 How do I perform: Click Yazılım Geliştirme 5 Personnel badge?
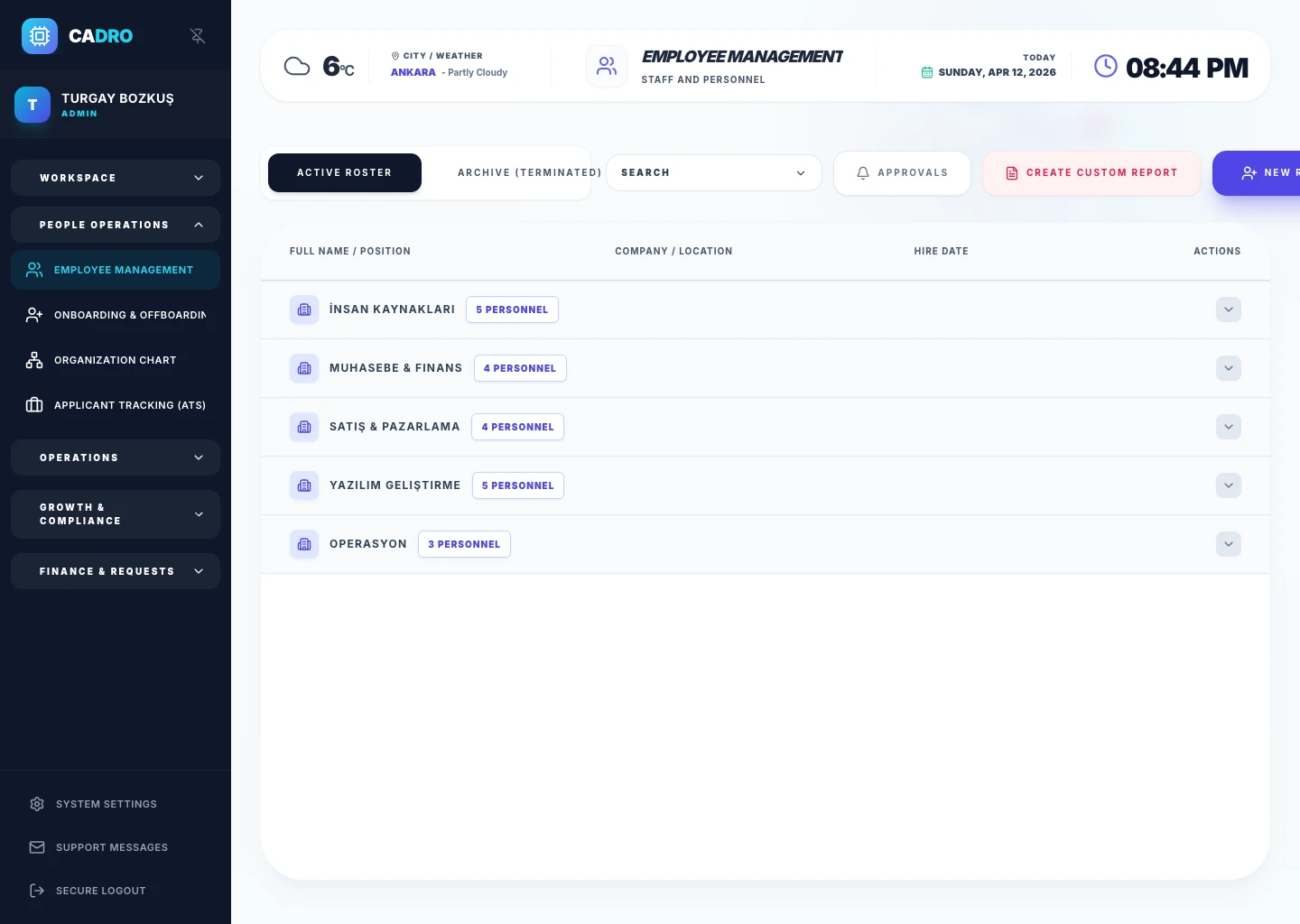click(517, 485)
